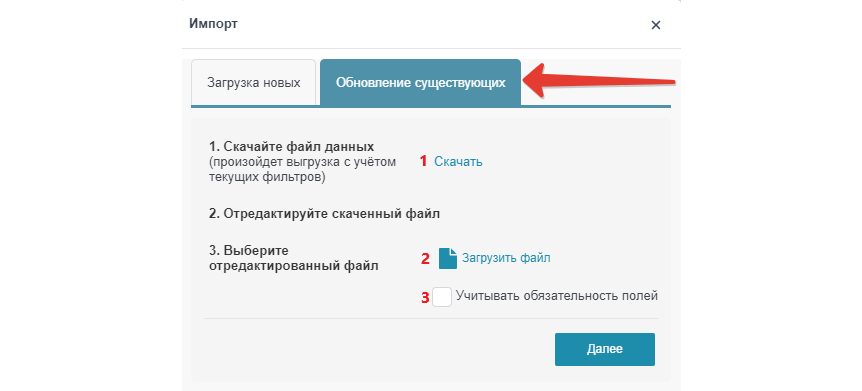
Task: Open the Загрузить файл upload link
Action: pos(506,258)
